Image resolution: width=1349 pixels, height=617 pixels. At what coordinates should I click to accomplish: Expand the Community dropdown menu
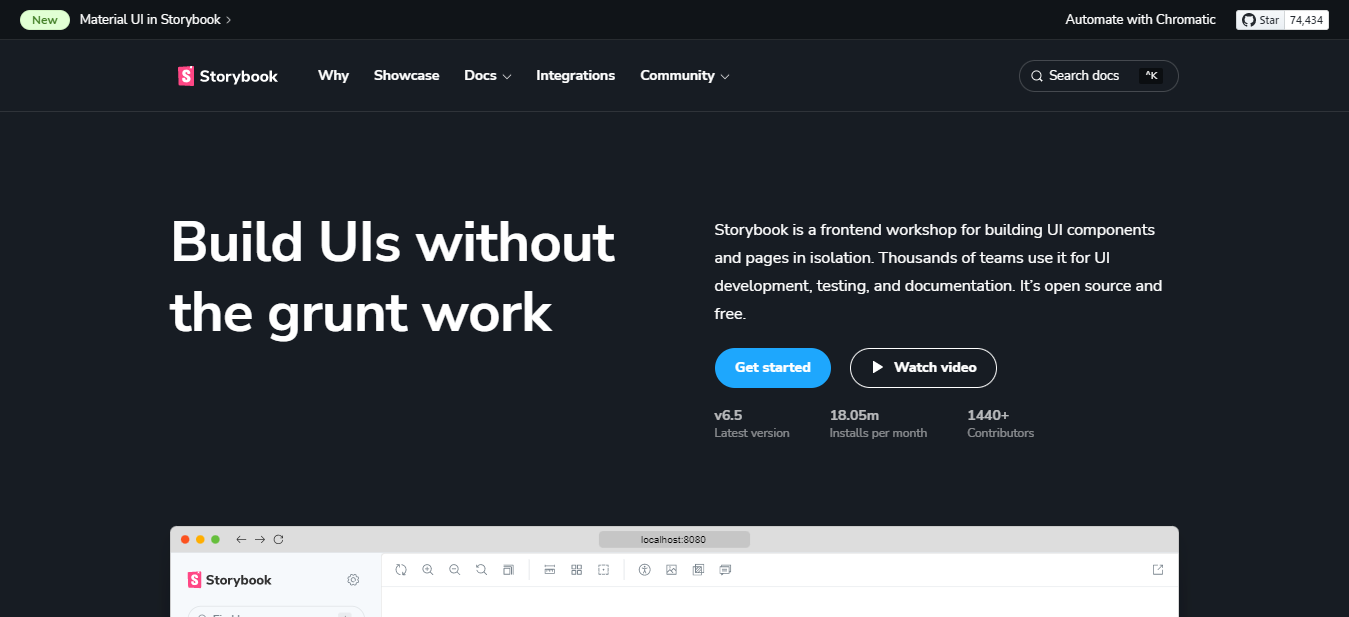[684, 76]
